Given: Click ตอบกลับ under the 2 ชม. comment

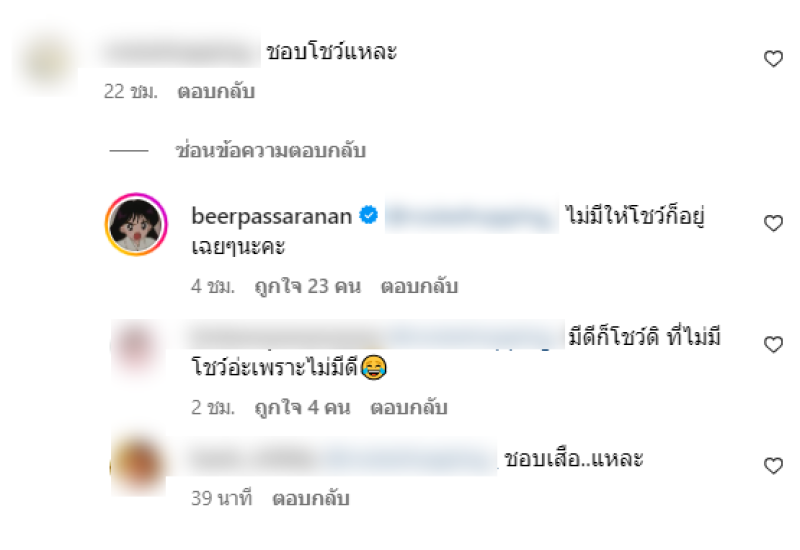Looking at the screenshot, I should [x=409, y=408].
